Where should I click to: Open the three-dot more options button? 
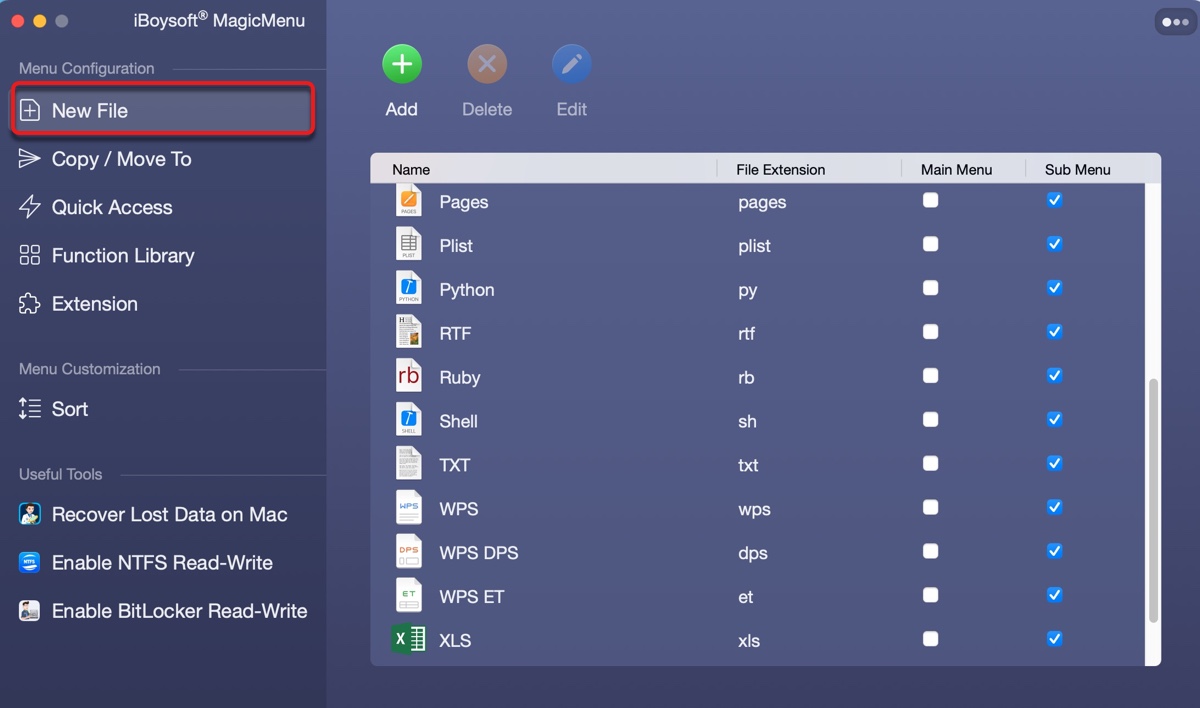[1175, 22]
